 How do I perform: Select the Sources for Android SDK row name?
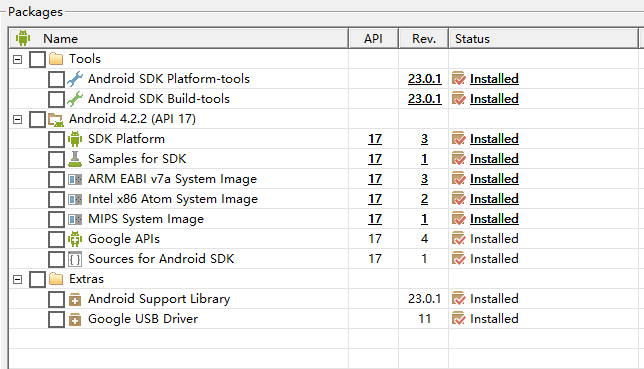[161, 259]
